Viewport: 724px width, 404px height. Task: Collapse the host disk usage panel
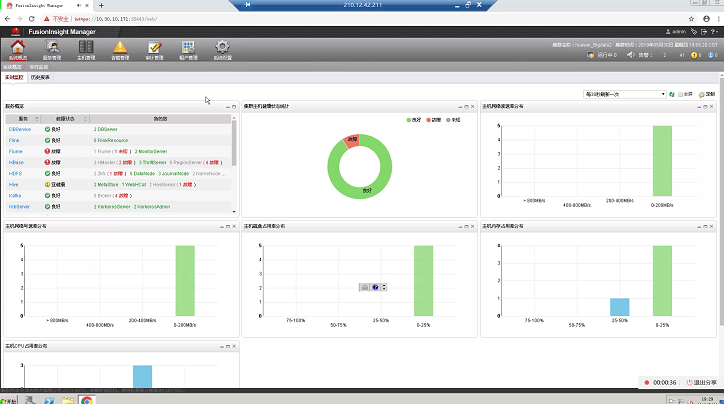click(460, 227)
